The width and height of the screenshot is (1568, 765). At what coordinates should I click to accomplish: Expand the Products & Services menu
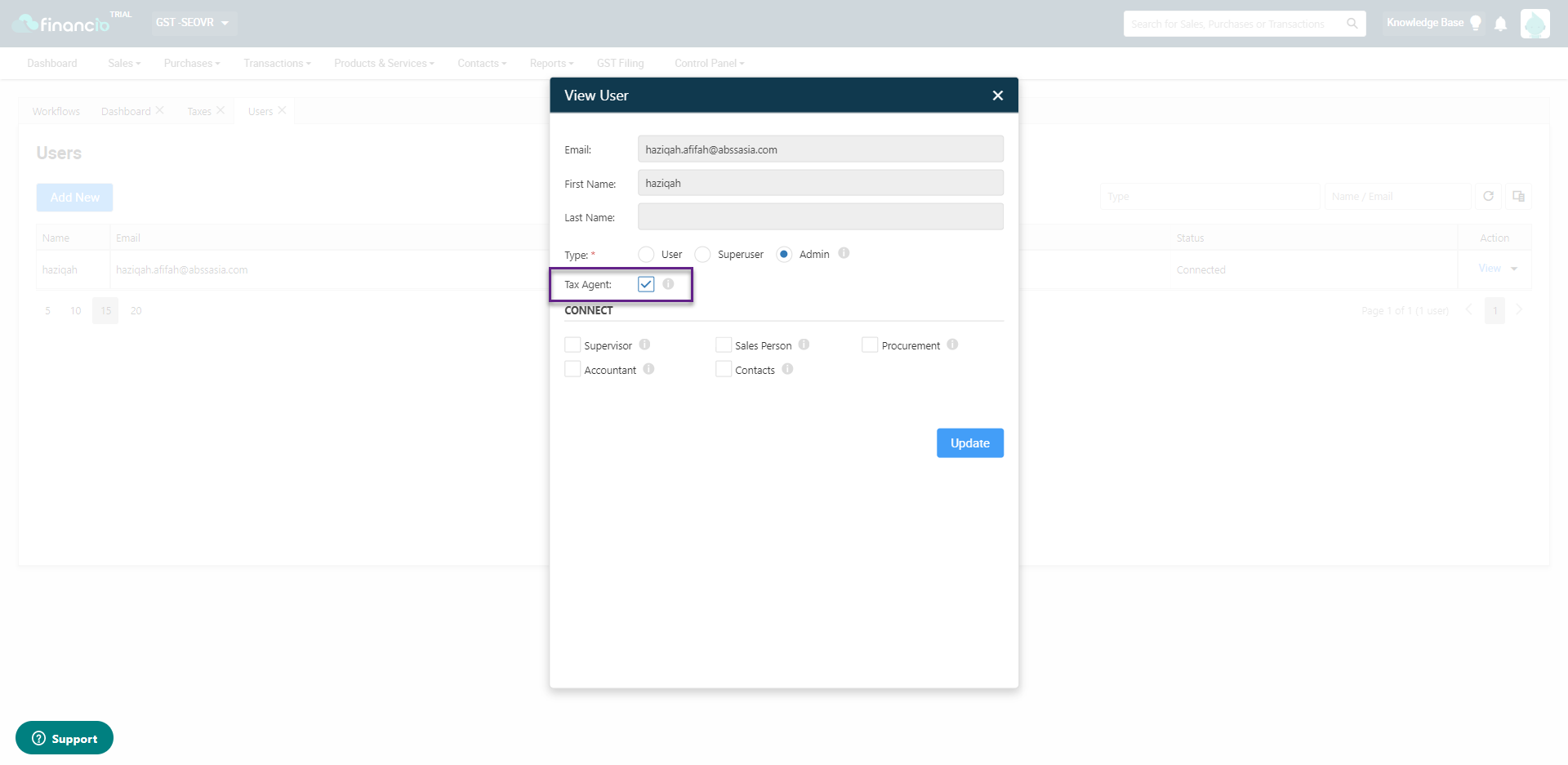pos(384,63)
